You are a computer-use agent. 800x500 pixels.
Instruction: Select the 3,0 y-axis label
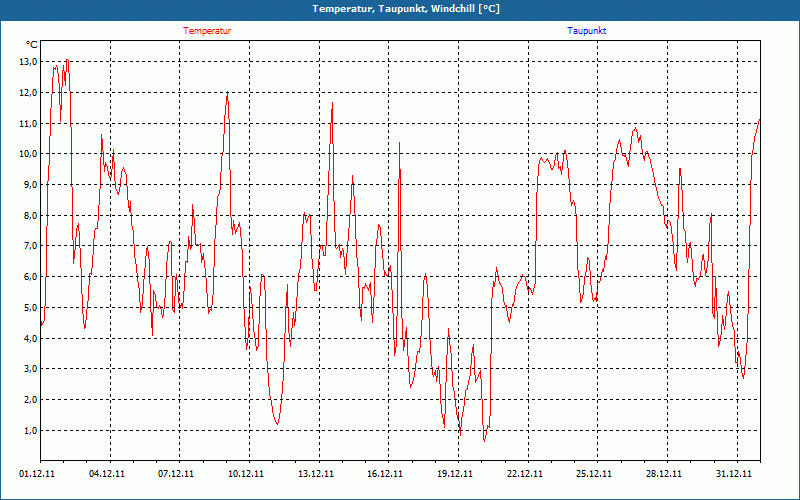pyautogui.click(x=31, y=369)
